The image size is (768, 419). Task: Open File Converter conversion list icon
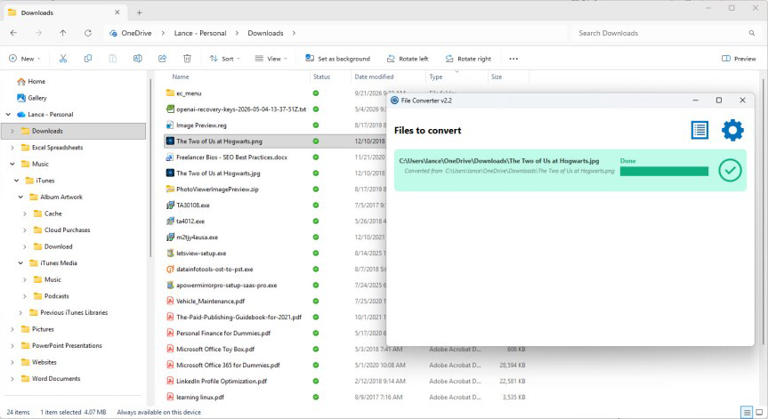point(699,130)
